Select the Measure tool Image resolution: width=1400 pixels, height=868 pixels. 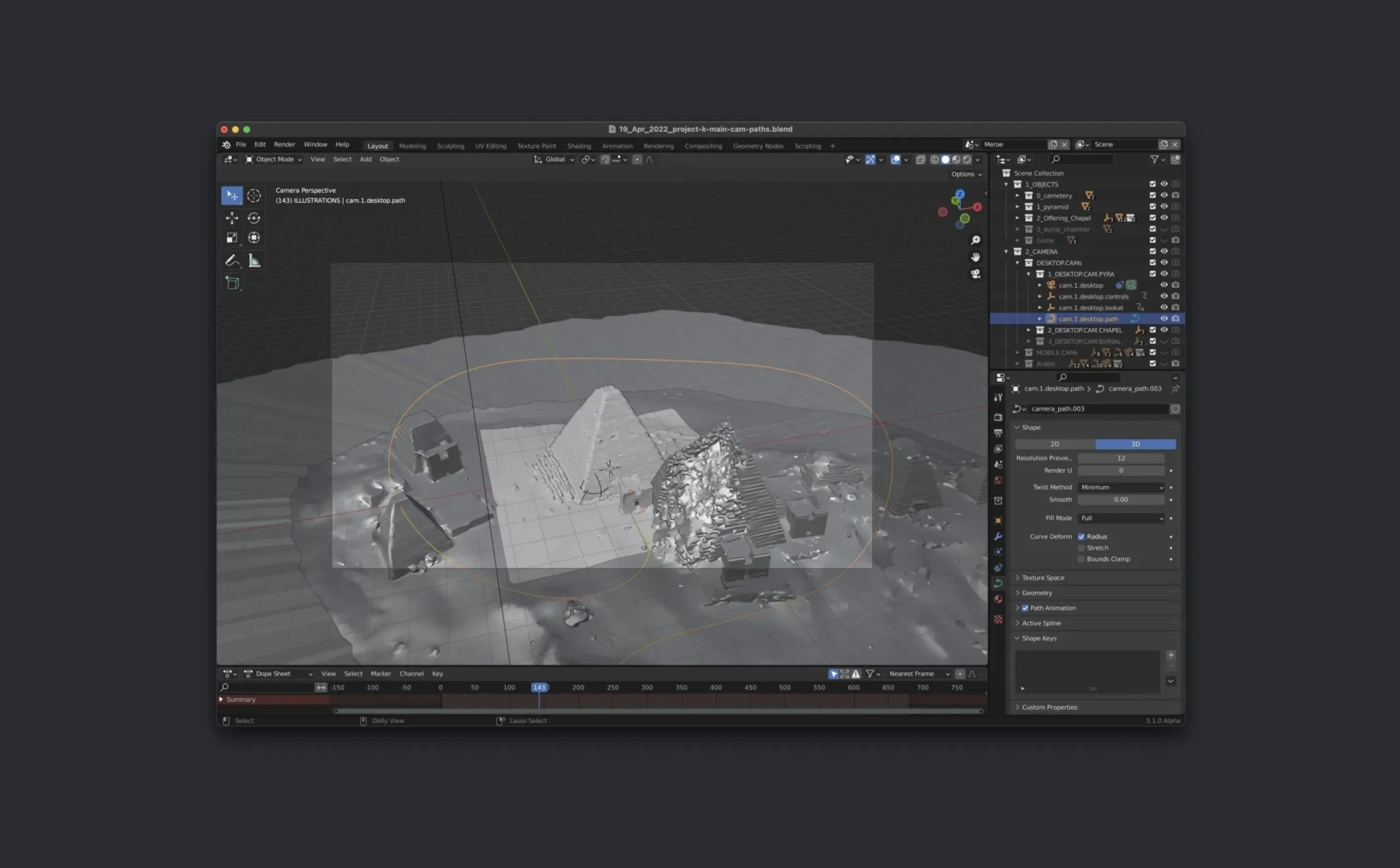(x=254, y=260)
